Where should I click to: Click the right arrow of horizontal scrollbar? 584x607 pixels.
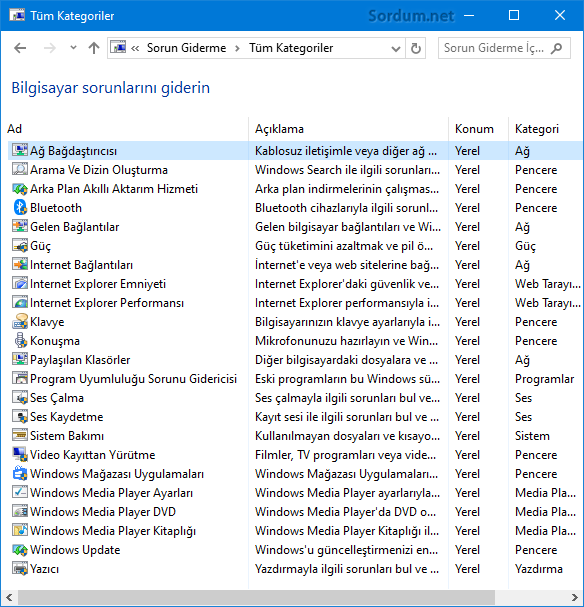pos(575,597)
